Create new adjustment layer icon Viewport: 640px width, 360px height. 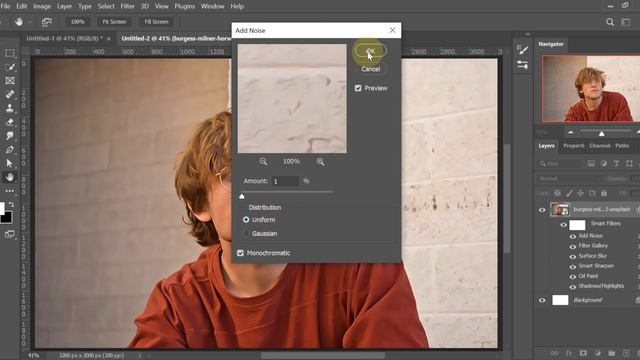[598, 353]
